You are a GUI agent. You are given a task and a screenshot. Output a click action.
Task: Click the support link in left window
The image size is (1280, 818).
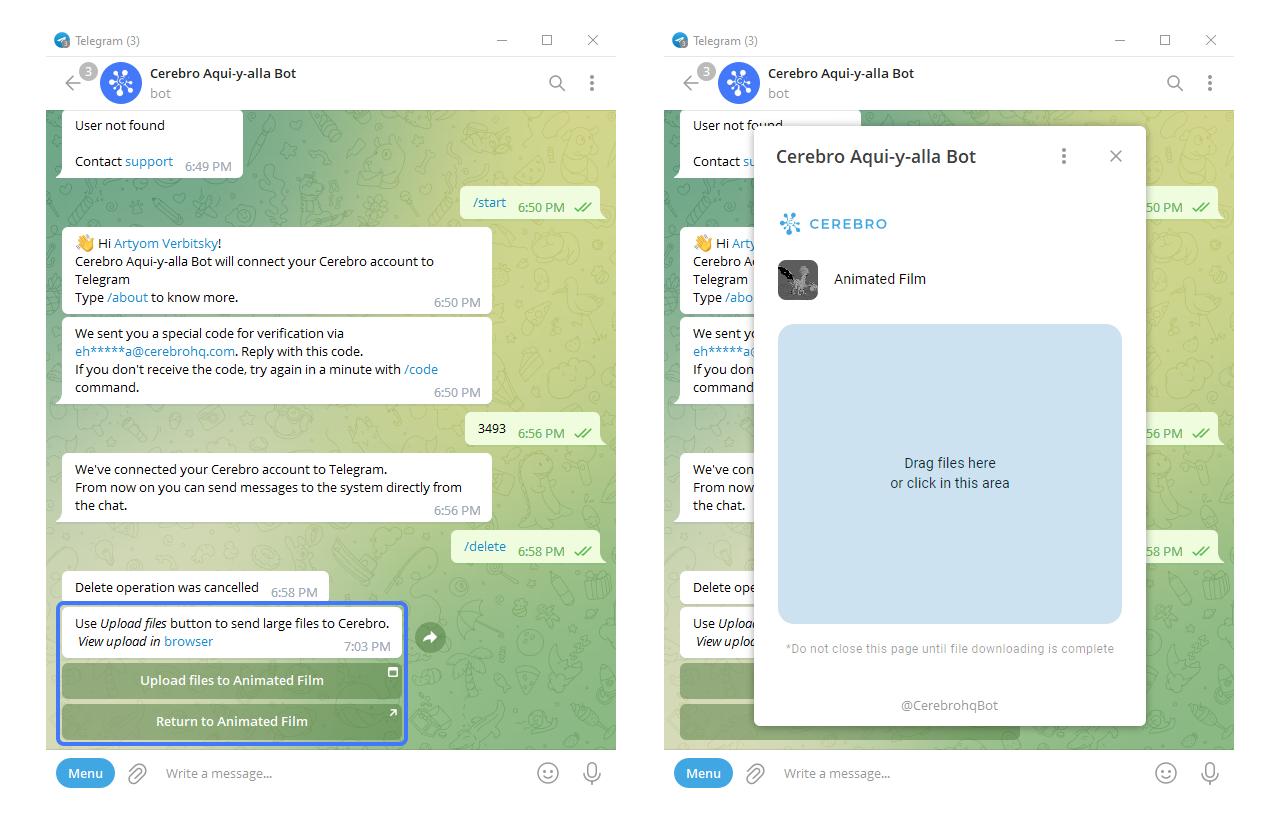coord(149,161)
